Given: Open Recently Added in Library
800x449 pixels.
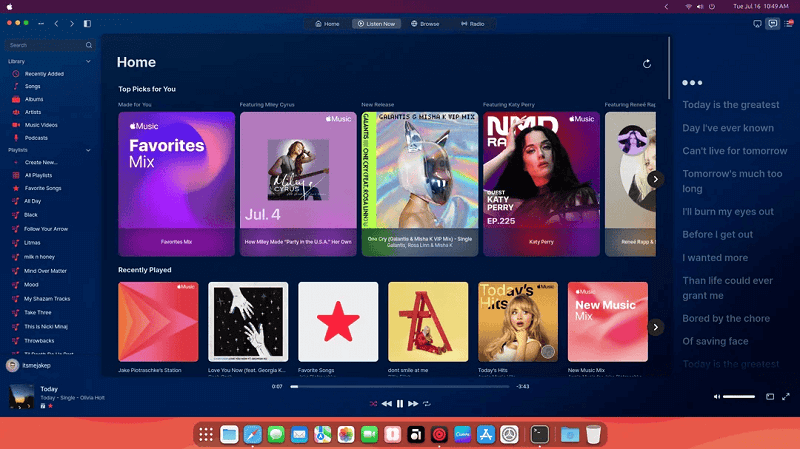Looking at the screenshot, I should (44, 74).
